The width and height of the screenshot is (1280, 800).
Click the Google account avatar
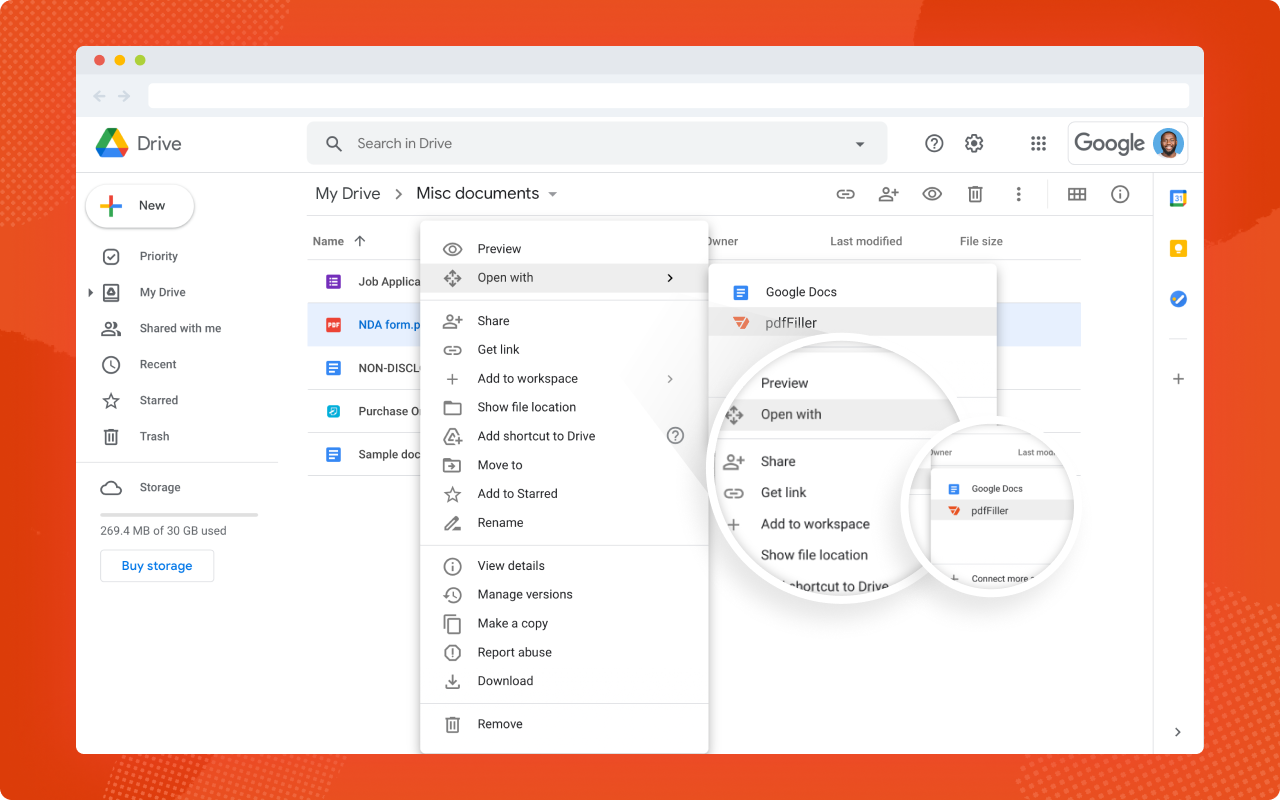(x=1167, y=143)
